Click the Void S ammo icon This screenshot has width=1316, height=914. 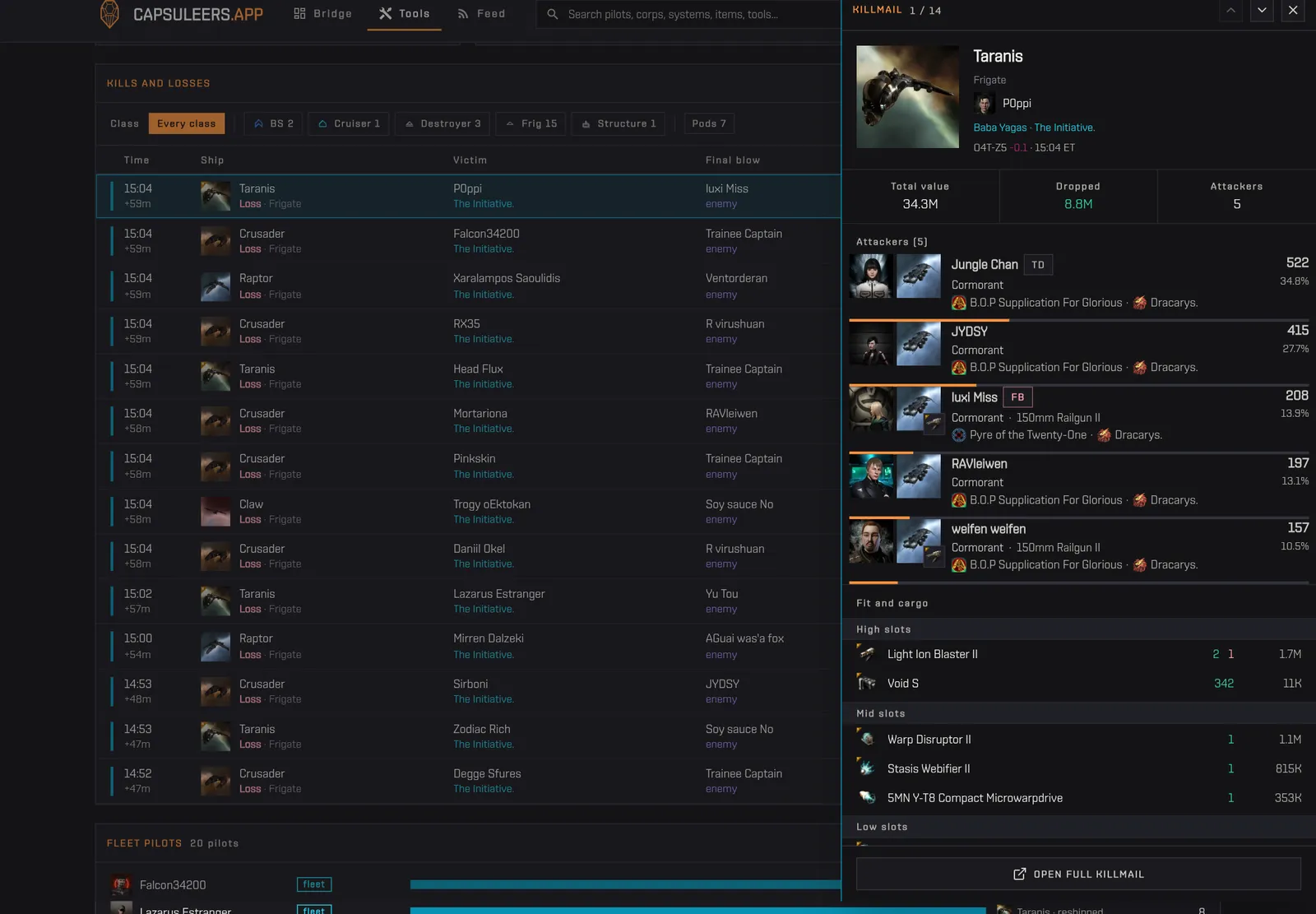click(867, 683)
